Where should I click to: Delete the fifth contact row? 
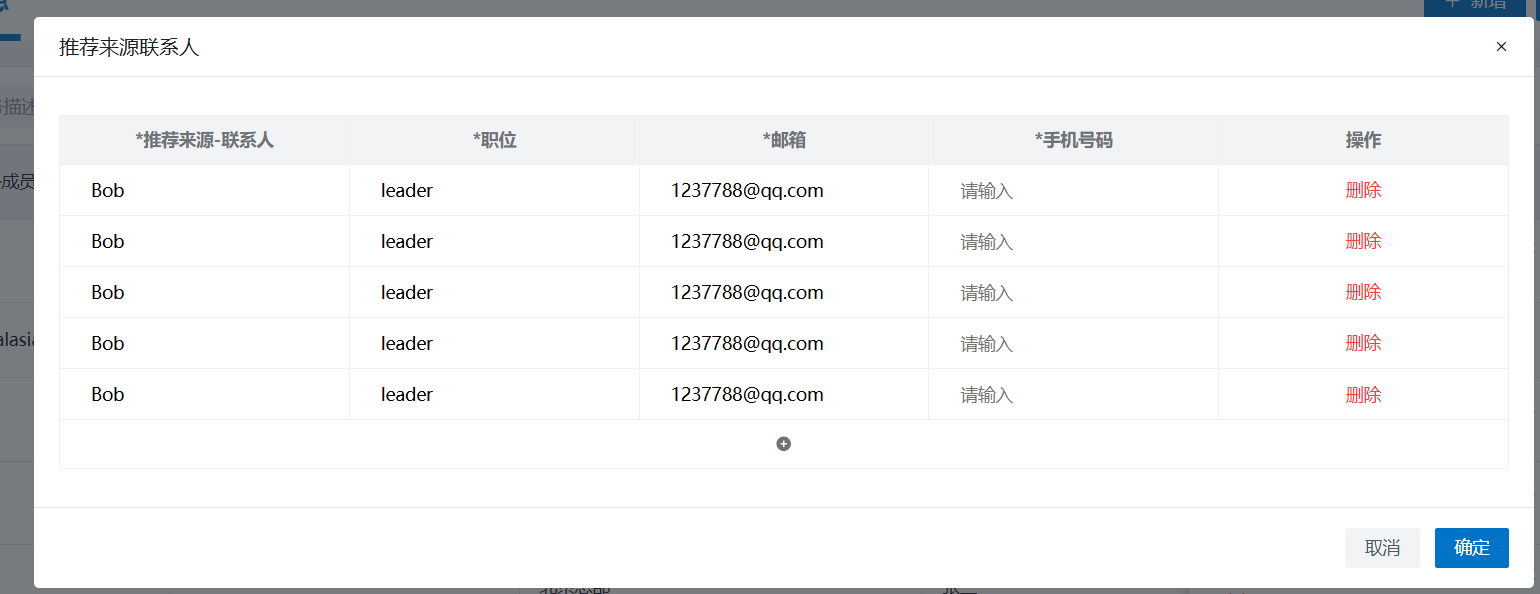coord(1363,395)
